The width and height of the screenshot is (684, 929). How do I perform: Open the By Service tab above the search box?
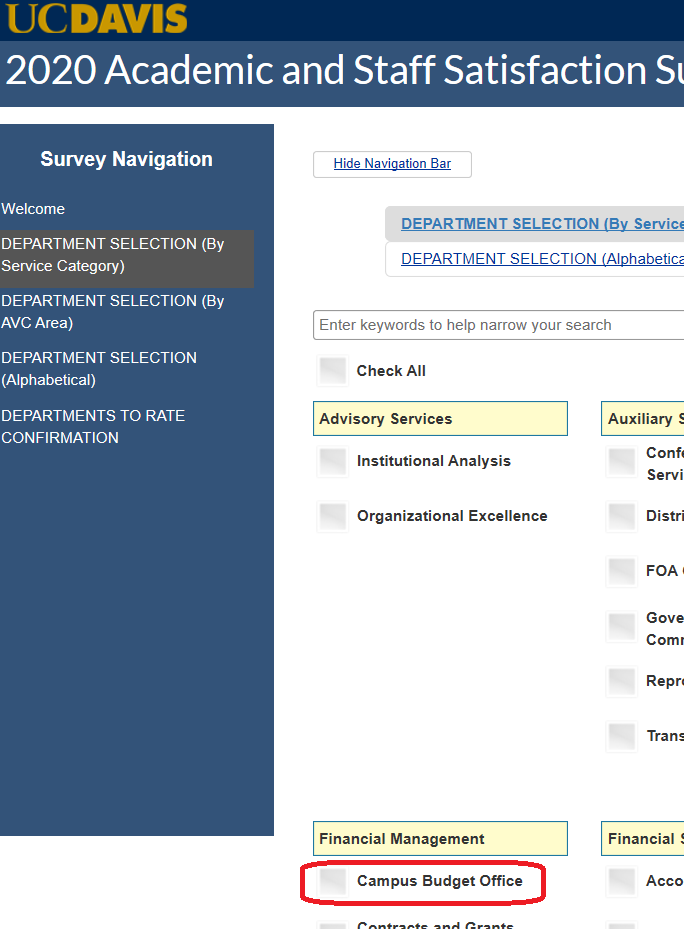(542, 224)
